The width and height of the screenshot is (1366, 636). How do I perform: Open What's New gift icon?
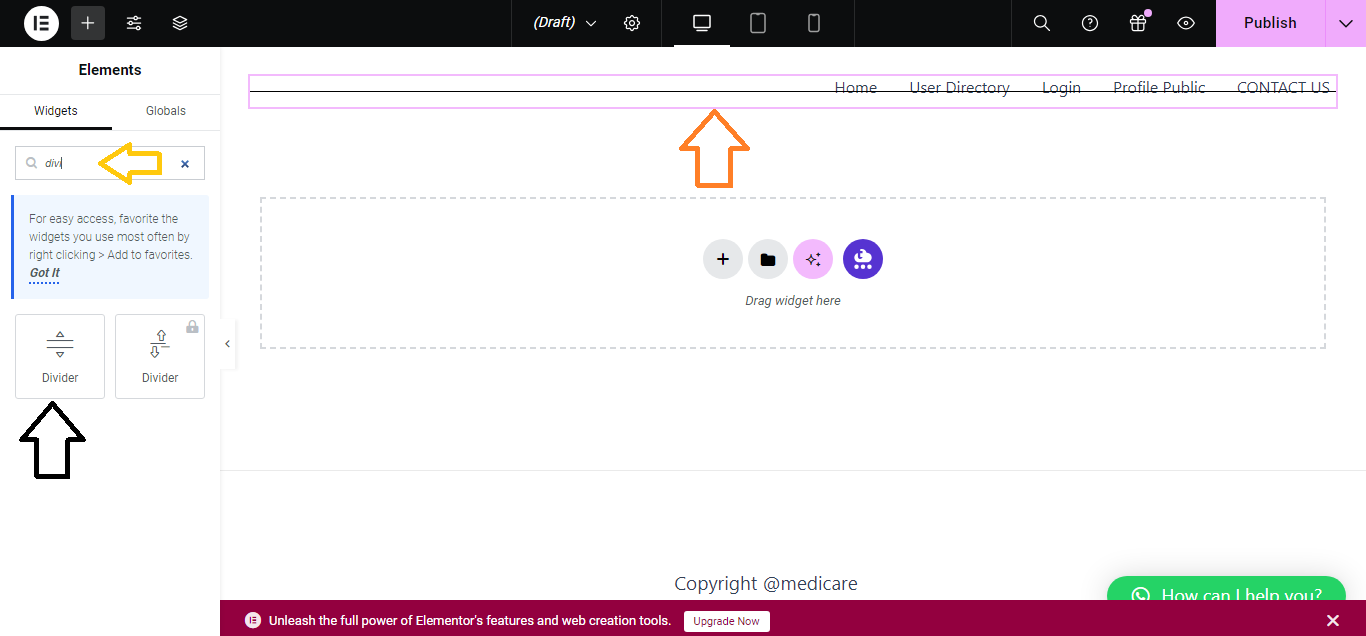tap(1138, 23)
